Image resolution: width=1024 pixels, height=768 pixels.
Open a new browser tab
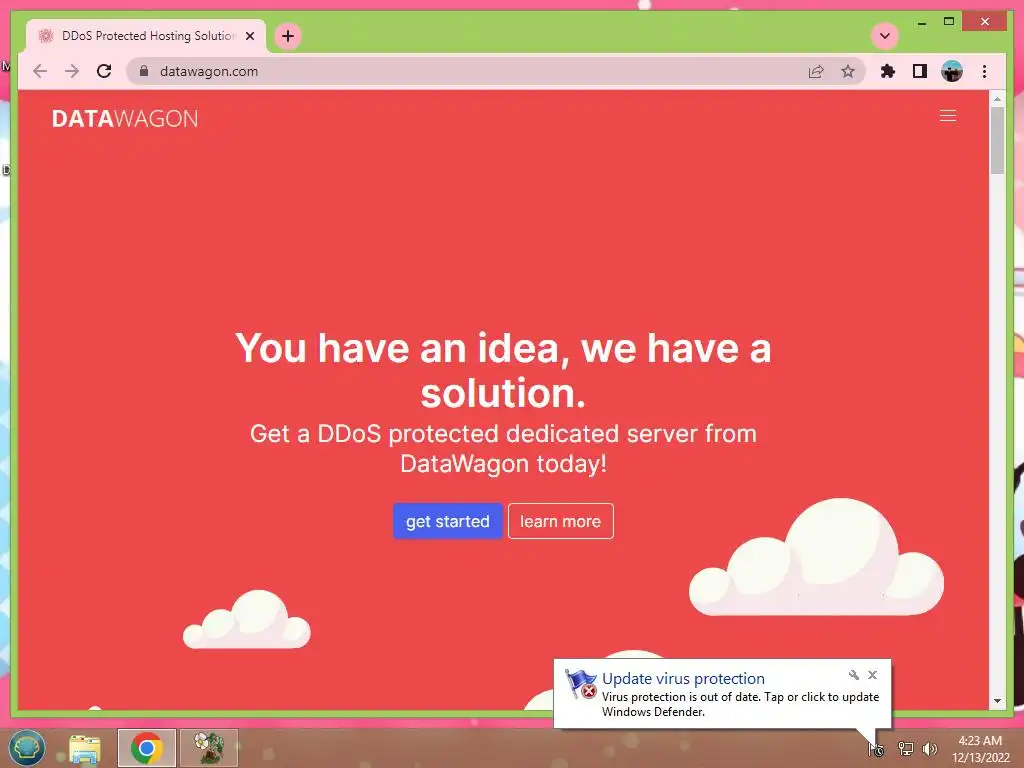coord(288,36)
